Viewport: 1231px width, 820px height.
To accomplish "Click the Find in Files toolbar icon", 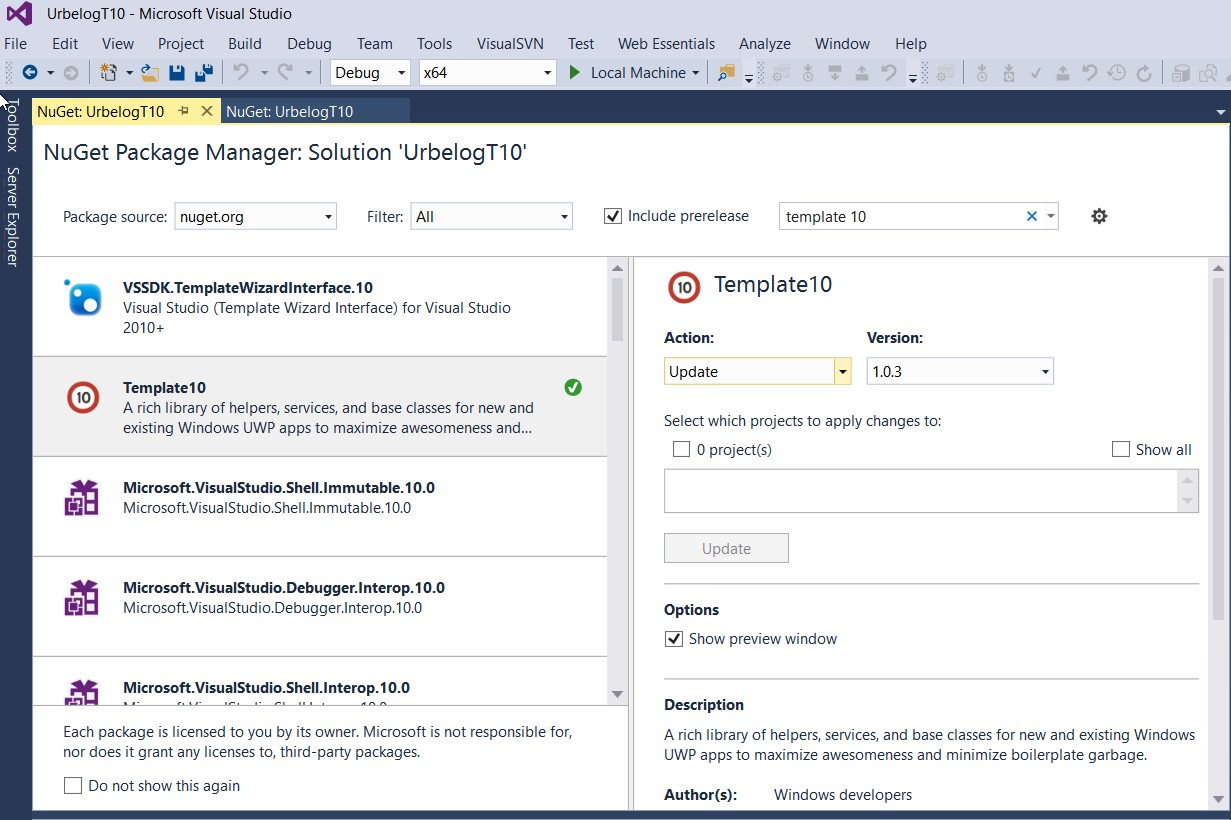I will (x=726, y=72).
